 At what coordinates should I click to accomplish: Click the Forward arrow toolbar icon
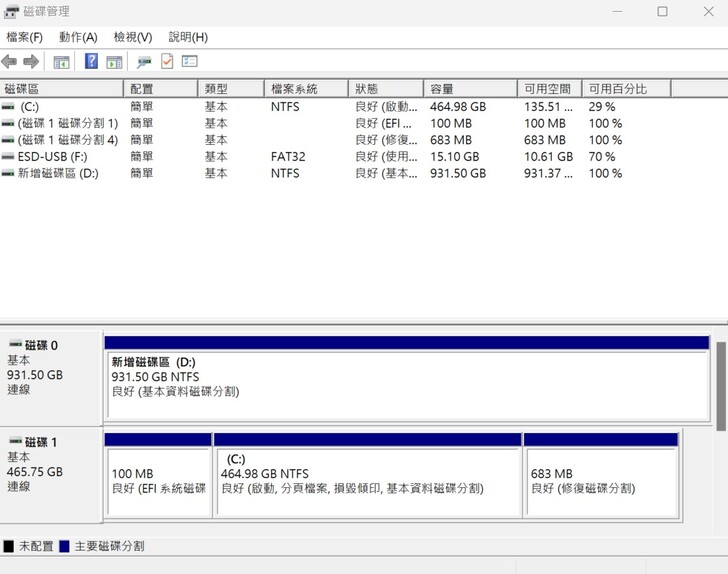[x=31, y=62]
